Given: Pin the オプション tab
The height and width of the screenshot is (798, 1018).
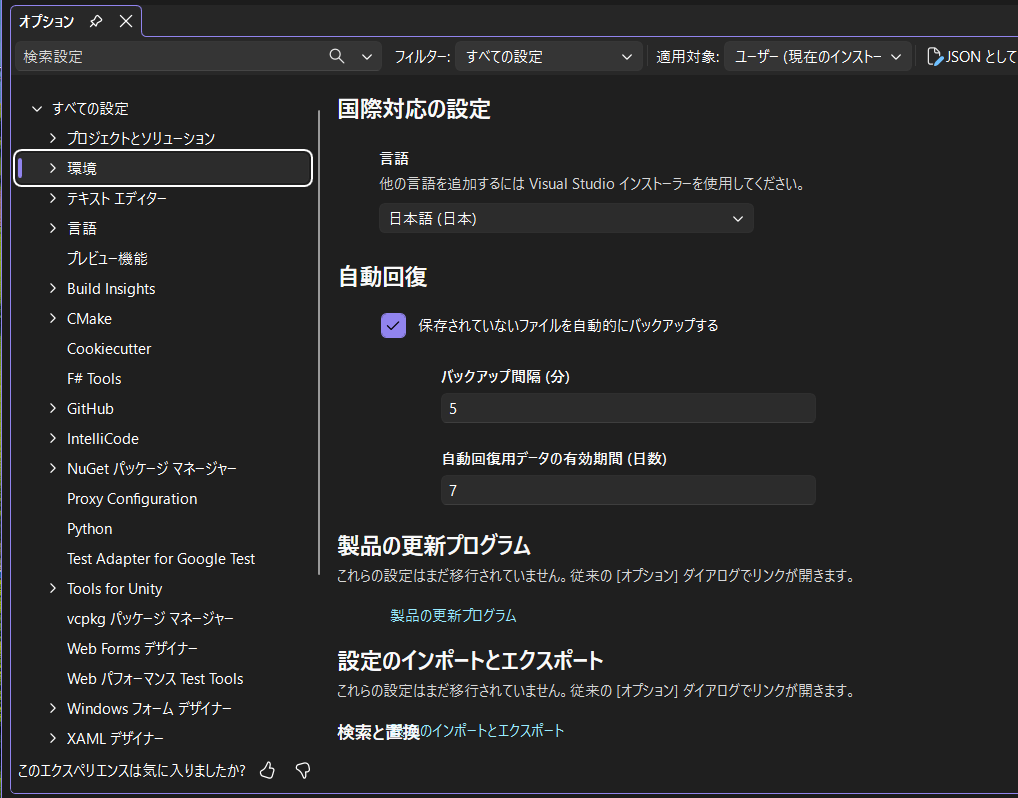Looking at the screenshot, I should click(x=95, y=21).
